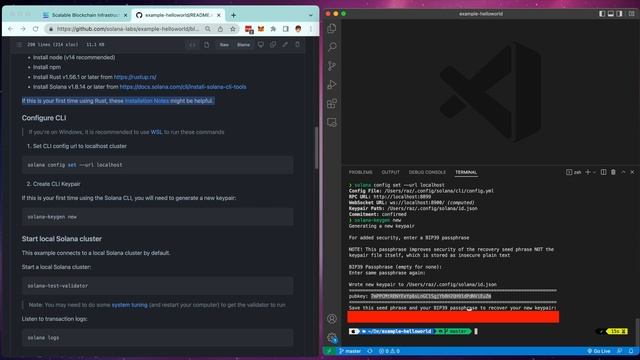Toggle the secondary side bar layout icon
The height and width of the screenshot is (360, 640).
[620, 13]
